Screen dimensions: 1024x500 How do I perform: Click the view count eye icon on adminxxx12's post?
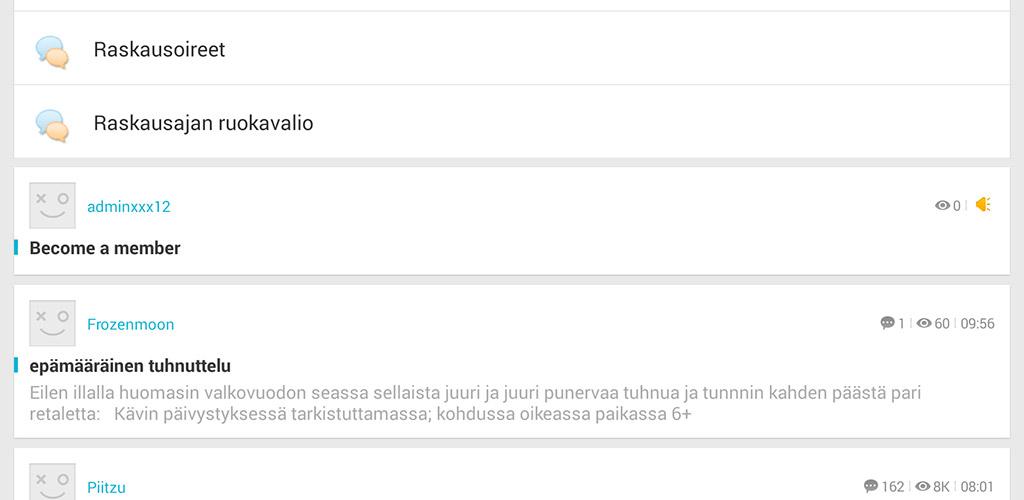pos(942,206)
